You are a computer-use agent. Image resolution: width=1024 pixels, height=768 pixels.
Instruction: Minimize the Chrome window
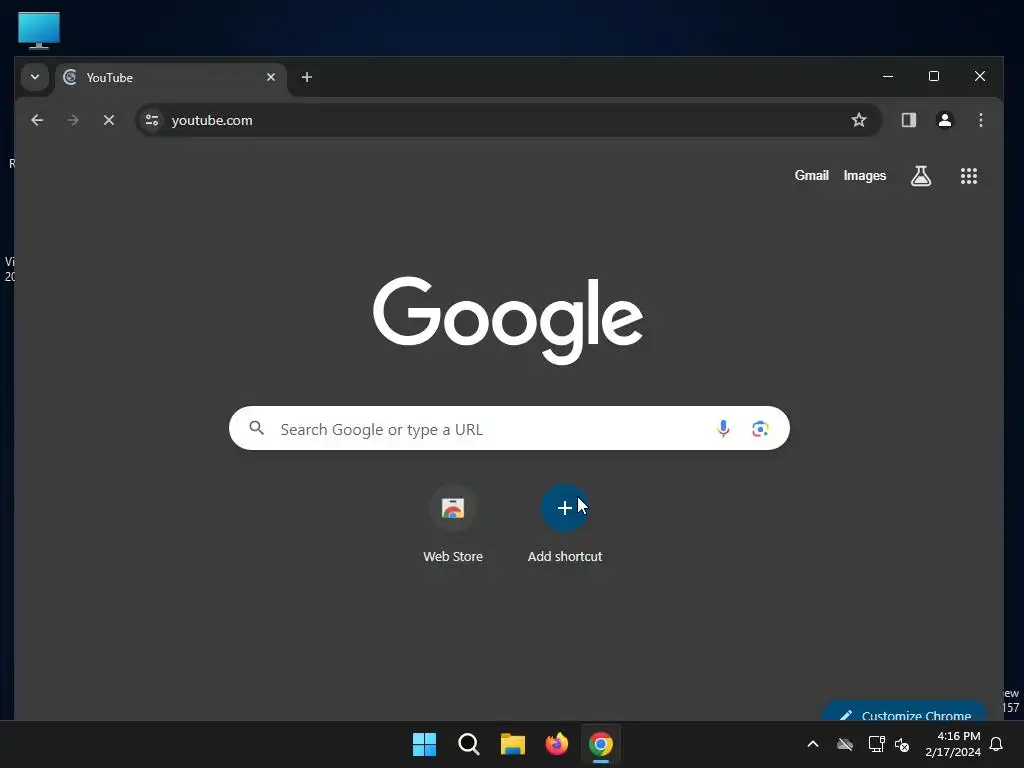888,76
